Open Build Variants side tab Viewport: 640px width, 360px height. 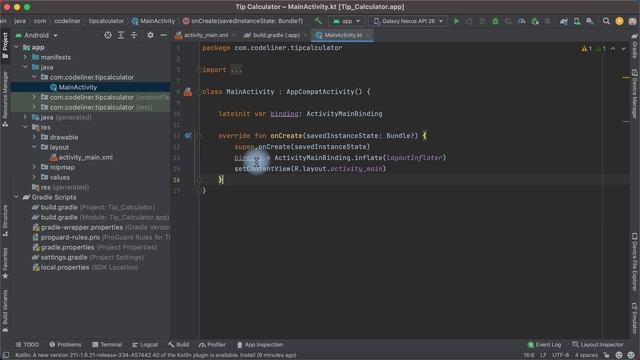(x=5, y=311)
